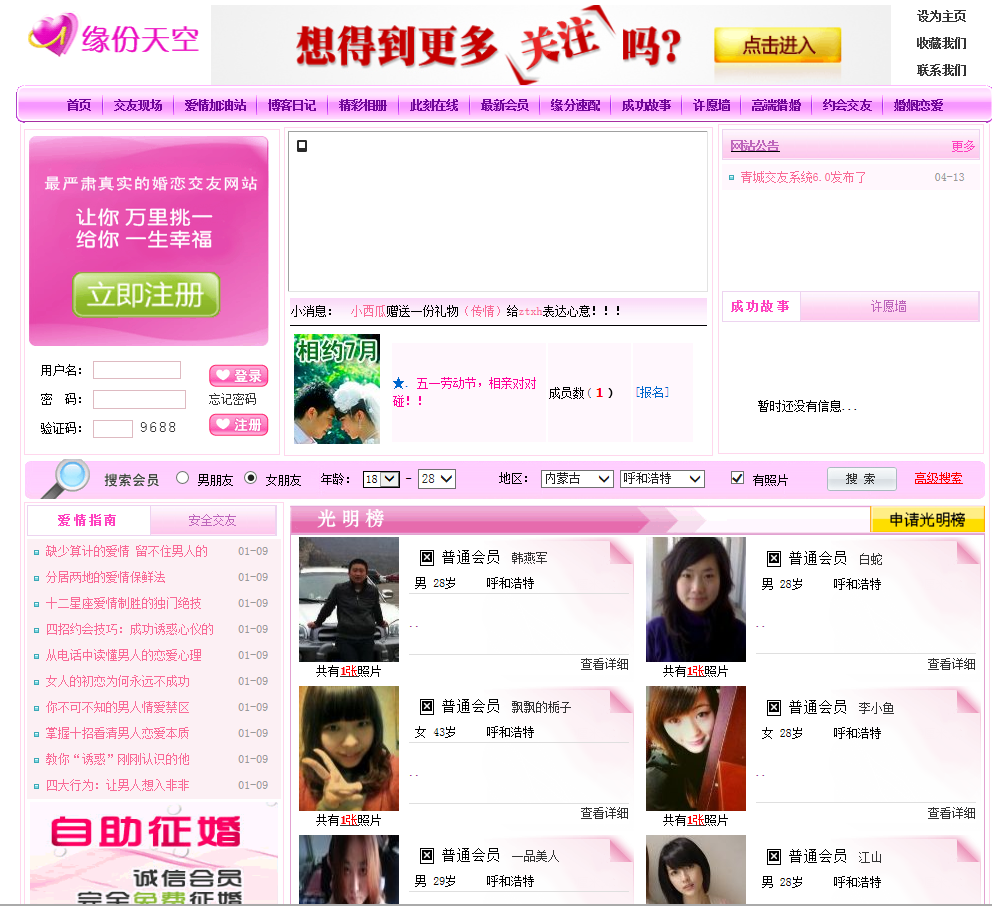Click 查看详细 for member 李小鱼
992x906 pixels.
[951, 813]
